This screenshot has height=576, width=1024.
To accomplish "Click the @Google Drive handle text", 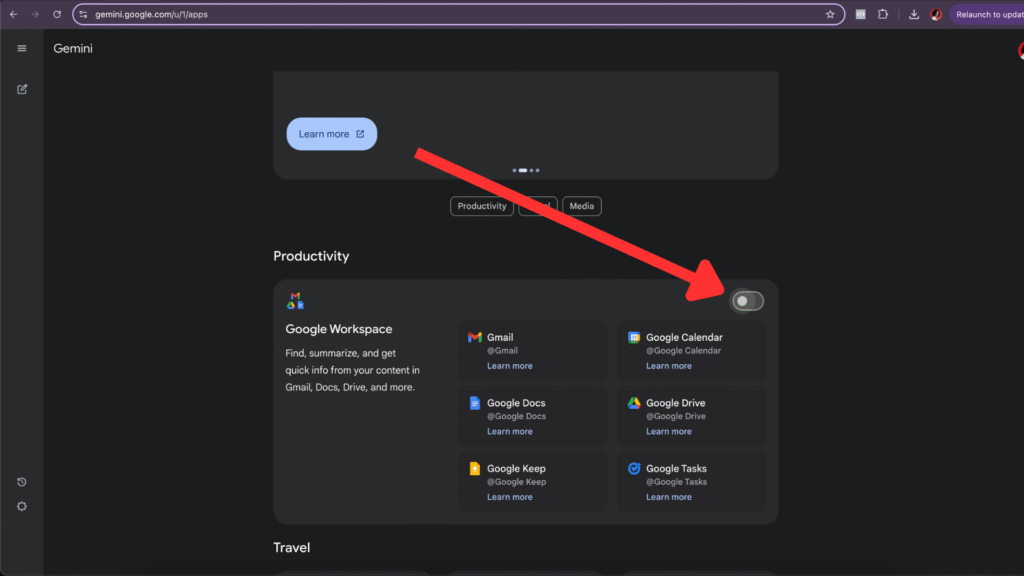I will 676,416.
